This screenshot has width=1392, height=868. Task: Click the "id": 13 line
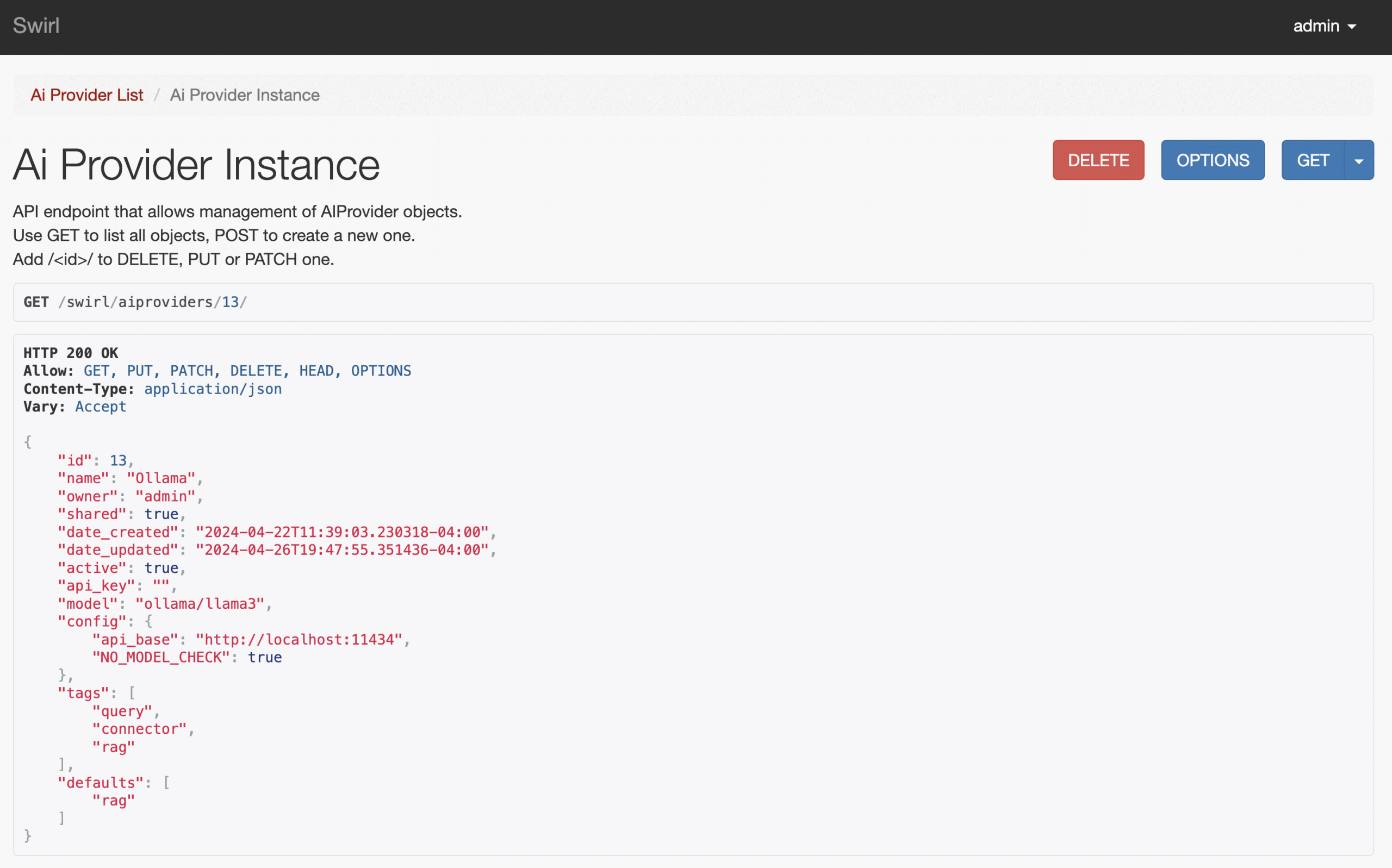click(x=96, y=460)
